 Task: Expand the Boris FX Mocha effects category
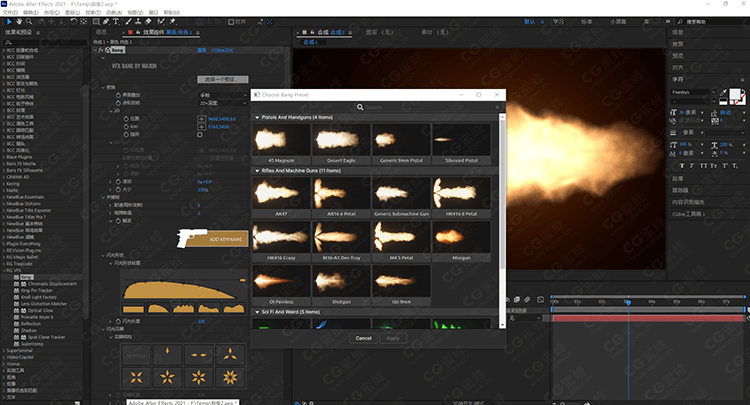[x=4, y=164]
